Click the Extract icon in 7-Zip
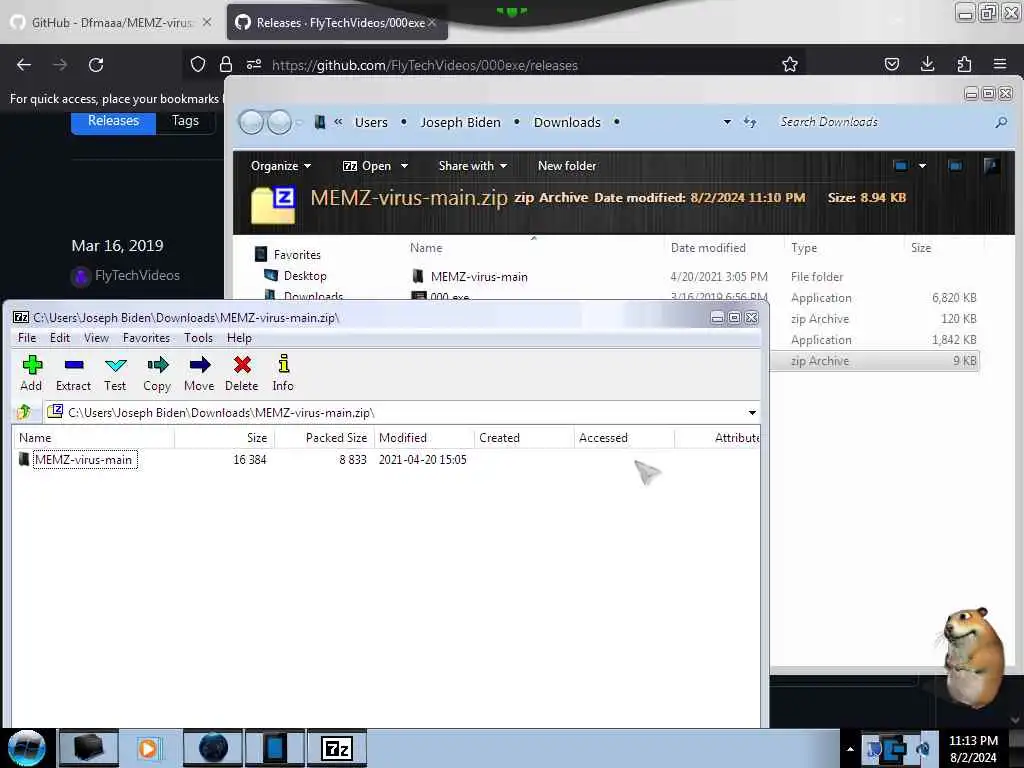The width and height of the screenshot is (1024, 768). (74, 365)
